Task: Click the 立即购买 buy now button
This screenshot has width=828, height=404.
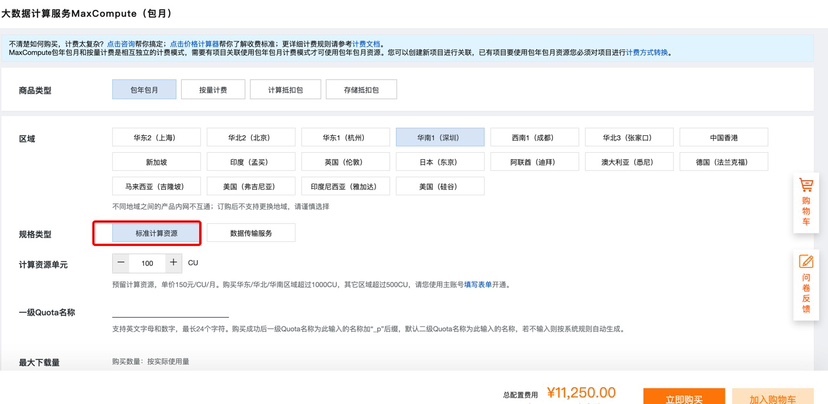Action: [x=684, y=397]
